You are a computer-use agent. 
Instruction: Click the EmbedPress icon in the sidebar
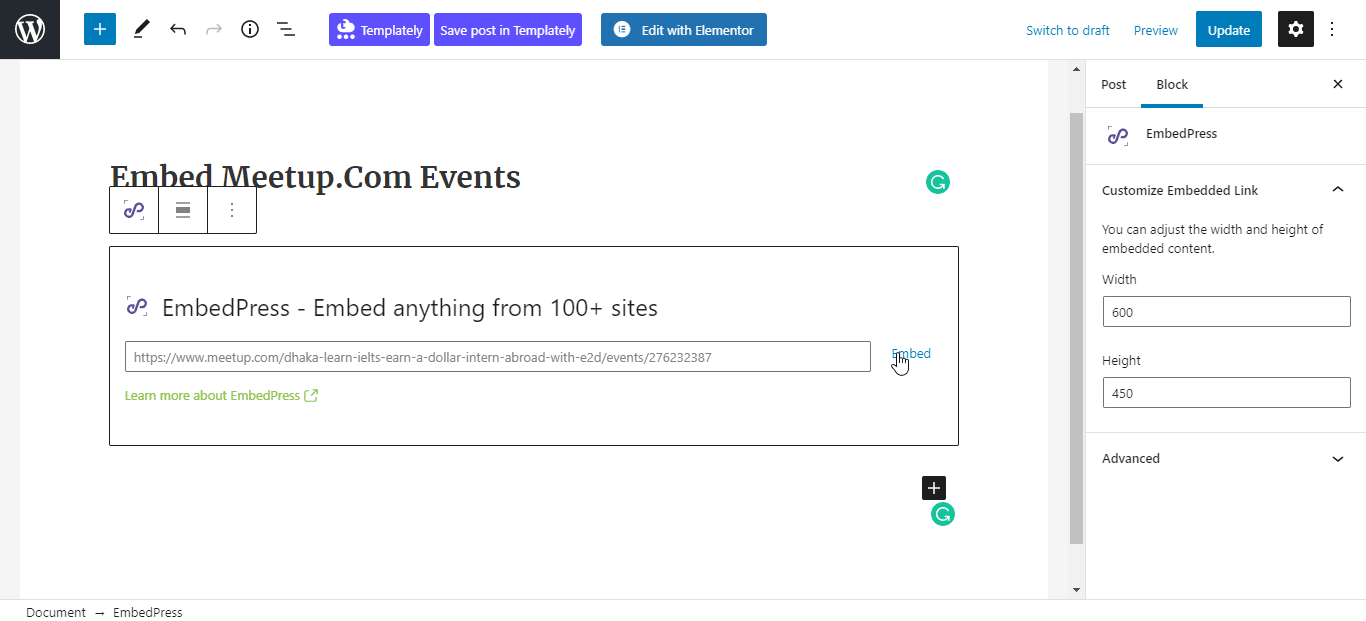(1118, 135)
